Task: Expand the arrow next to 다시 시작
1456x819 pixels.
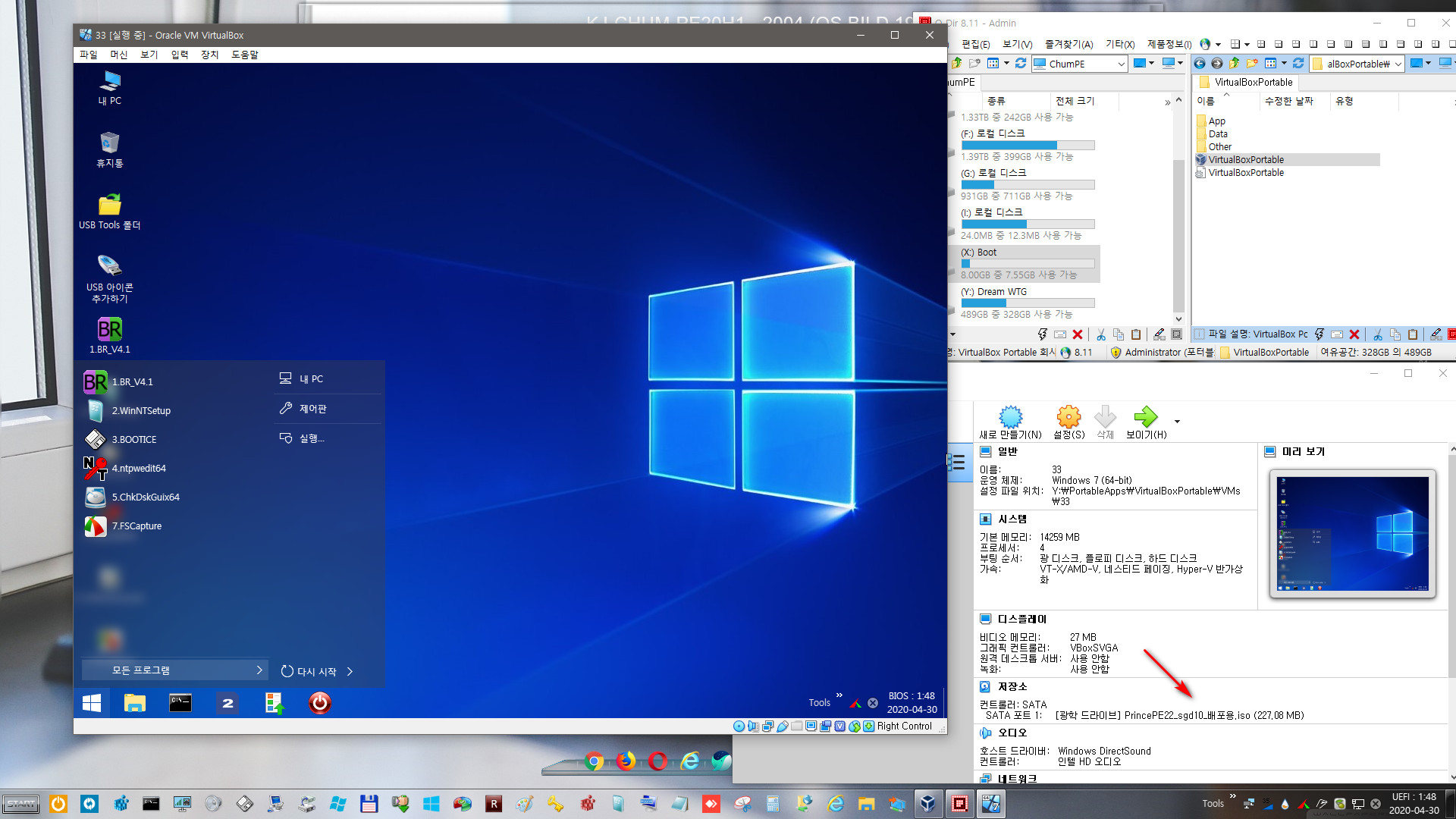Action: (x=350, y=671)
